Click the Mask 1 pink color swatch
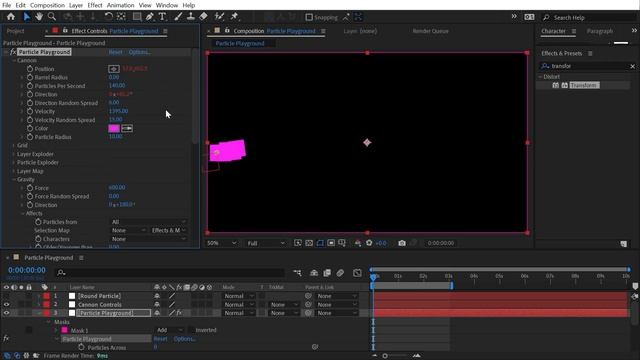640x360 pixels. pos(64,330)
